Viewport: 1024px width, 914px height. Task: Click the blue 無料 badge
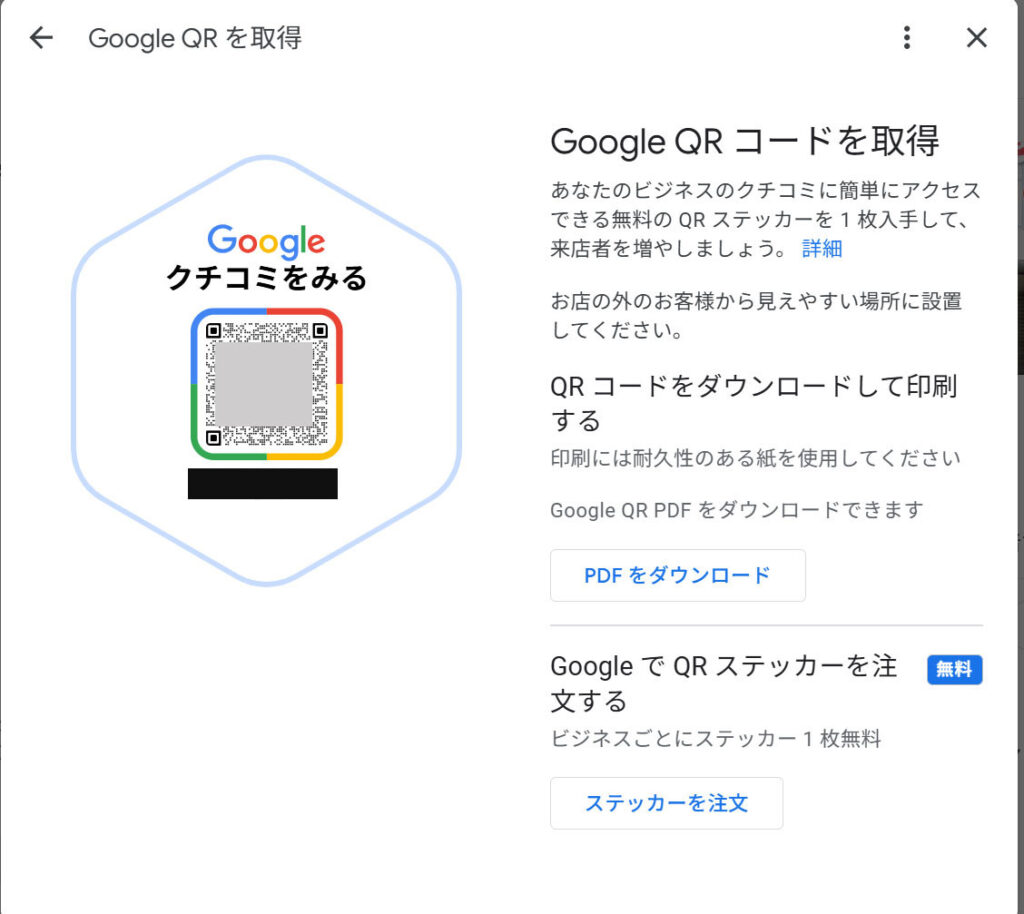pos(954,670)
